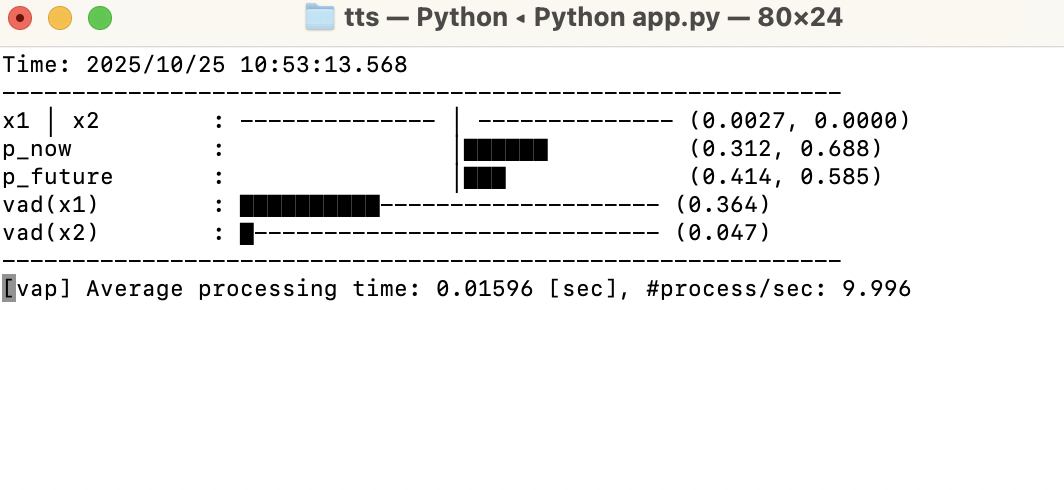Click the small filled block of vad(x2)
The width and height of the screenshot is (1064, 490).
click(247, 234)
